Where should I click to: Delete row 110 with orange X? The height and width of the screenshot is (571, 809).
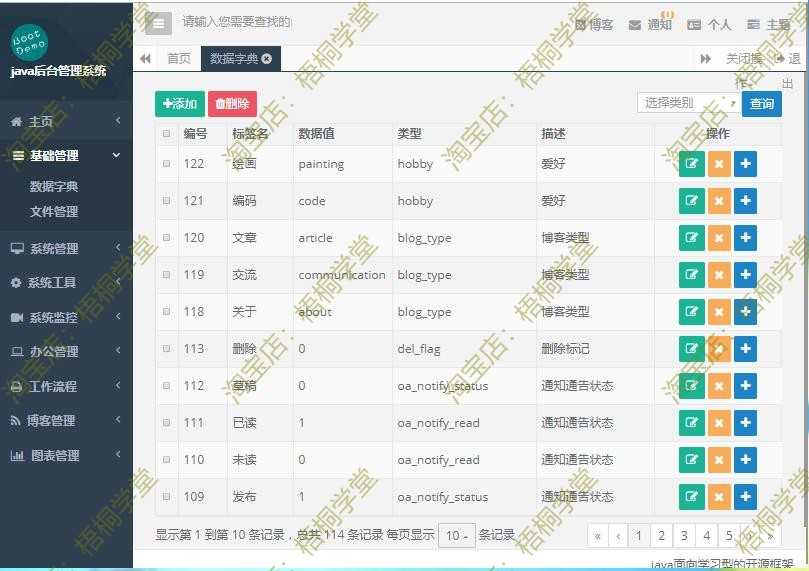tap(719, 460)
